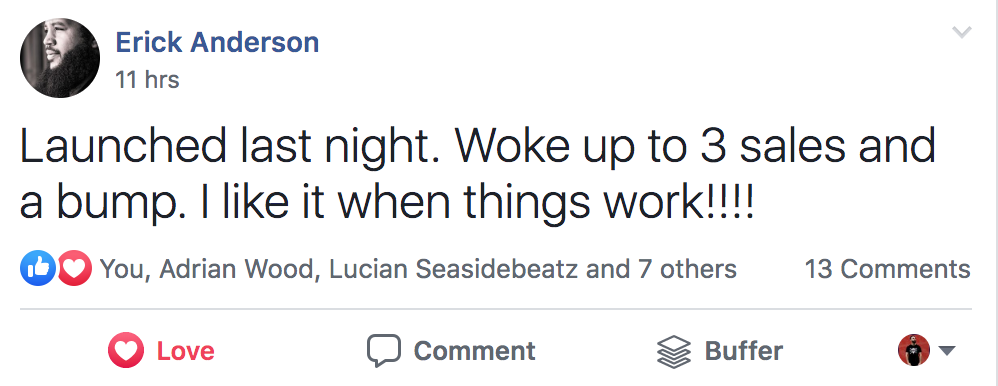998x386 pixels.
Task: Click "You" in the reactions list
Action: point(123,269)
